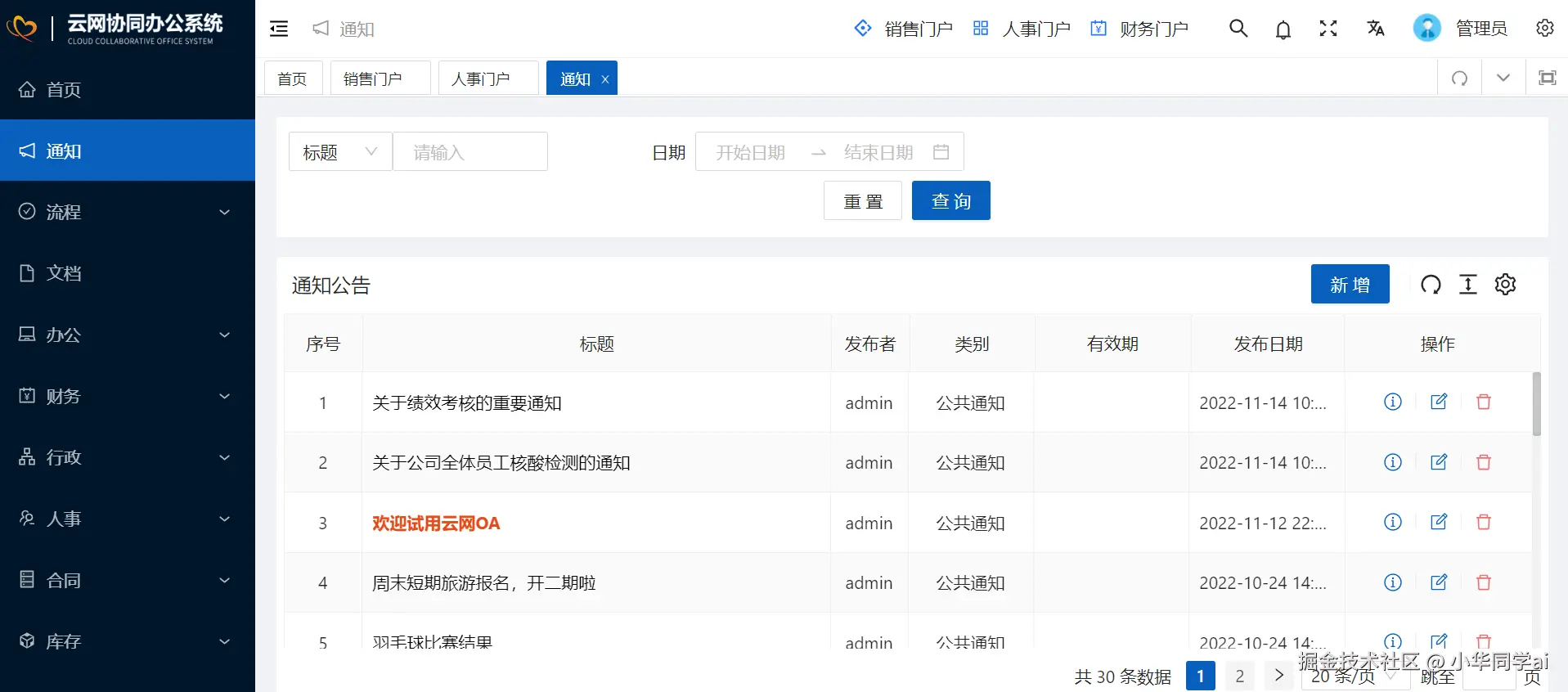The image size is (1568, 692).
Task: Refresh the current tab using the tab bar reload icon
Action: pos(1459,79)
